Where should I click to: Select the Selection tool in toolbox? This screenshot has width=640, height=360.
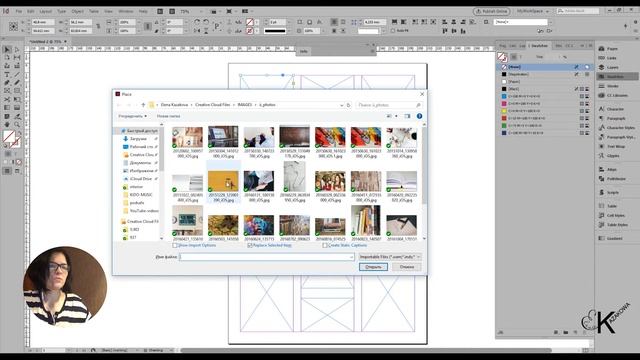[7, 49]
